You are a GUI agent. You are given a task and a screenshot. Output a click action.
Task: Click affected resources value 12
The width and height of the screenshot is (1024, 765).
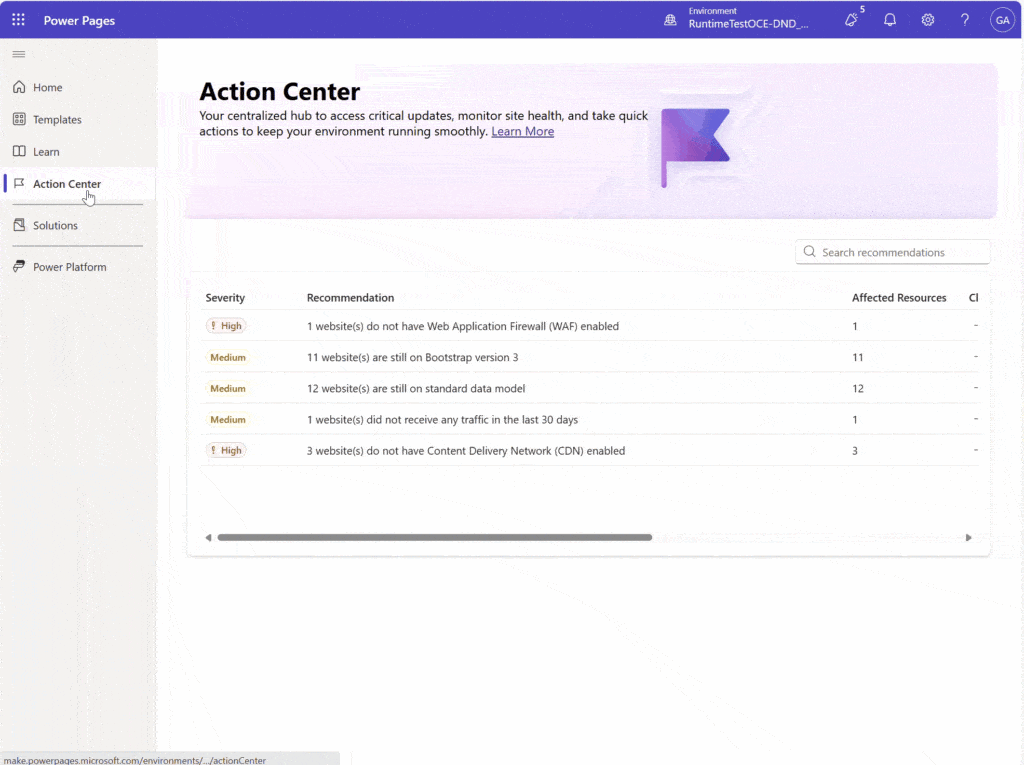click(x=857, y=388)
